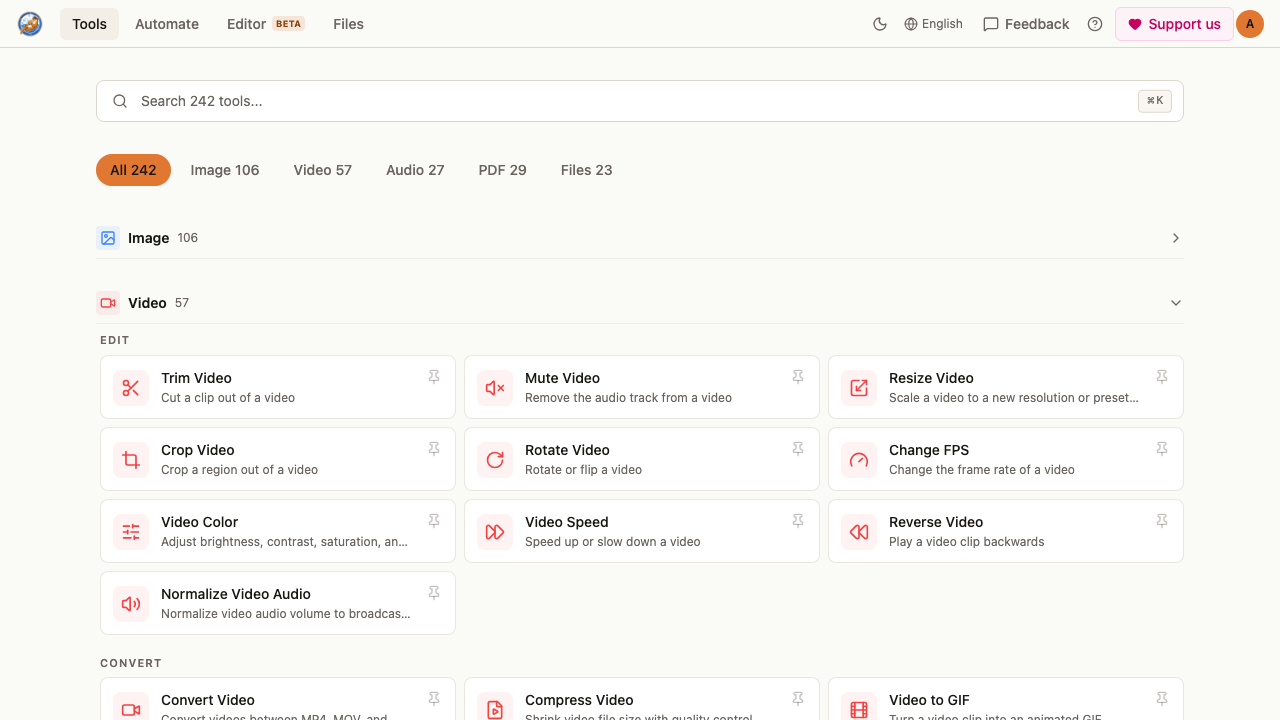This screenshot has width=1280, height=720.
Task: Open the Editor beta tab
Action: tap(265, 24)
